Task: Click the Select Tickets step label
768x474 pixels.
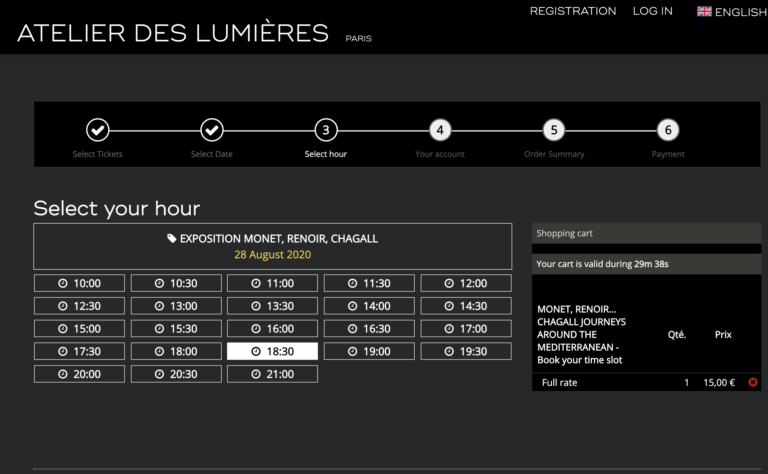Action: (97, 154)
